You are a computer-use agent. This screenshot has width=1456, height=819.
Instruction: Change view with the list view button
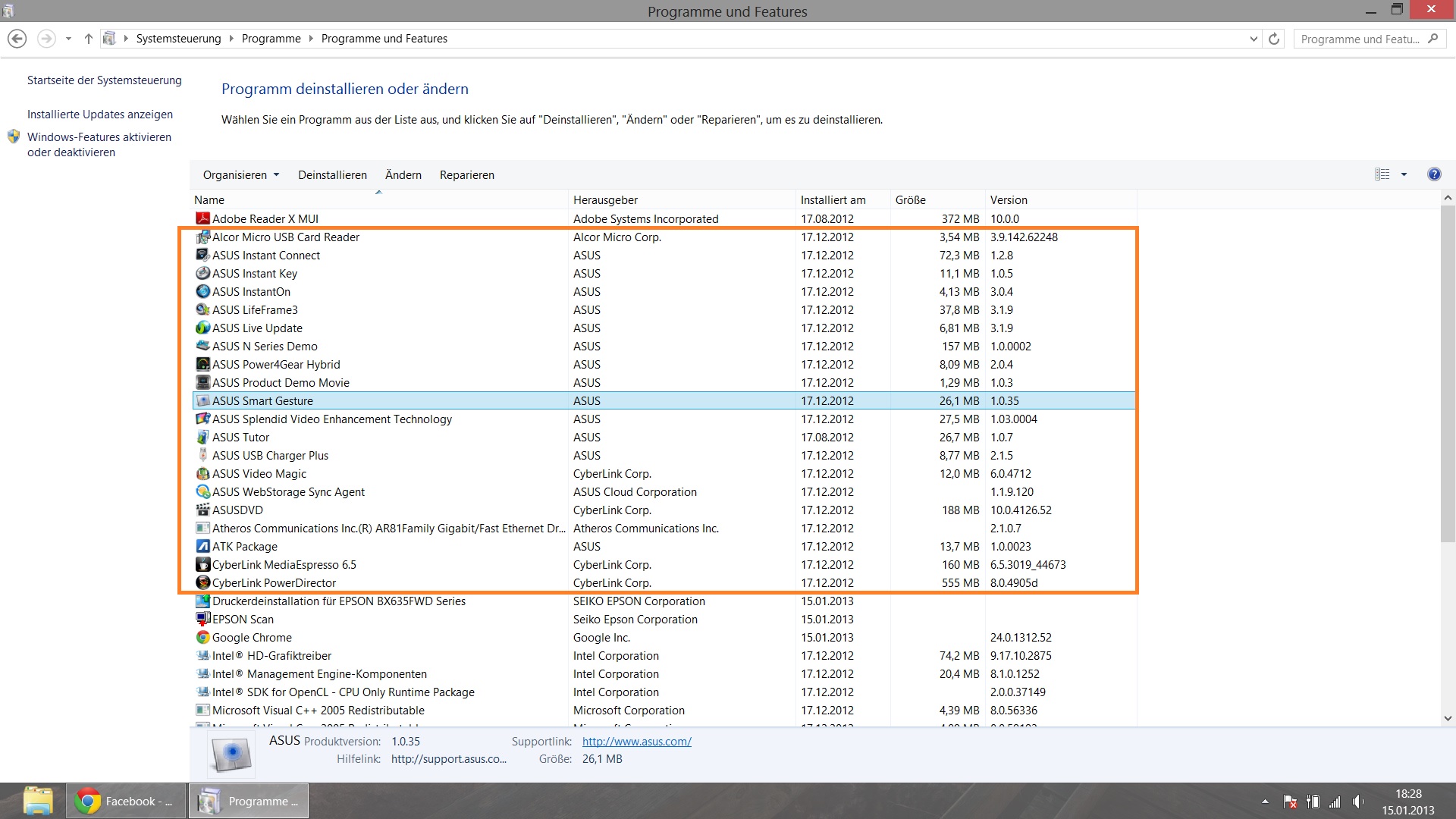1382,174
